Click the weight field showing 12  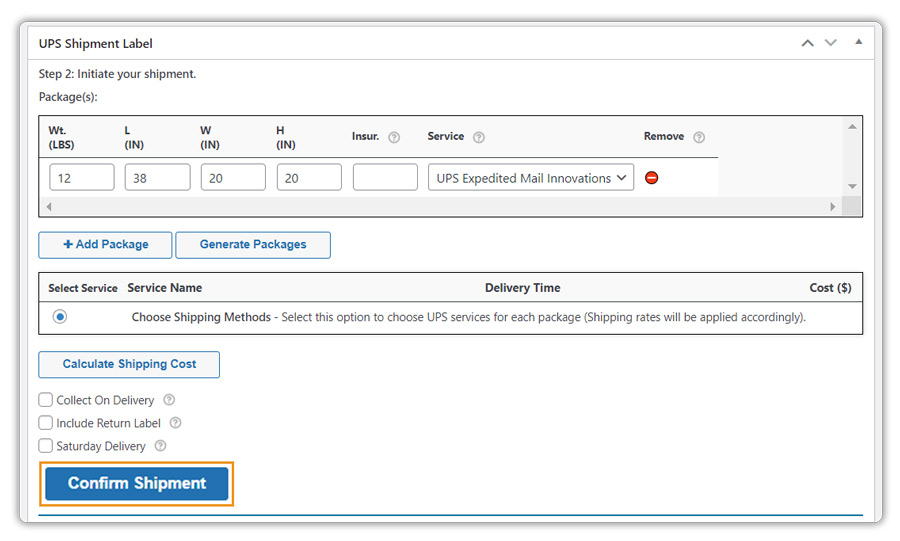[x=82, y=178]
